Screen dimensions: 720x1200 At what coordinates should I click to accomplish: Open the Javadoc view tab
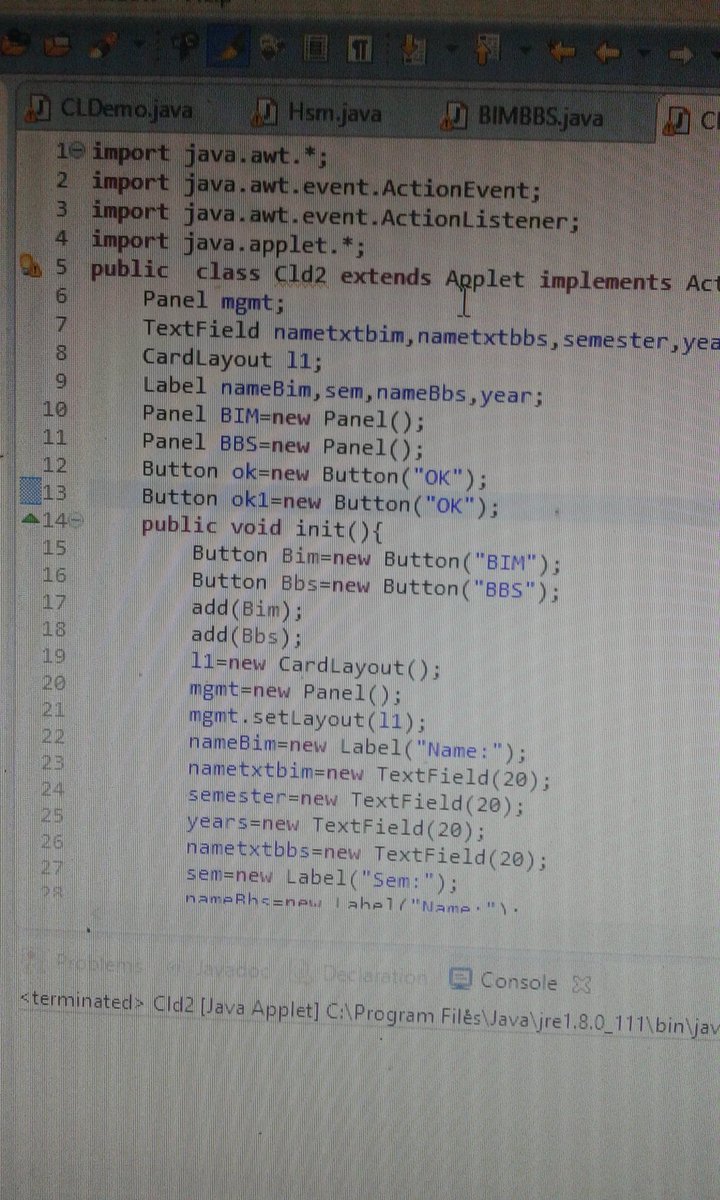(x=219, y=970)
